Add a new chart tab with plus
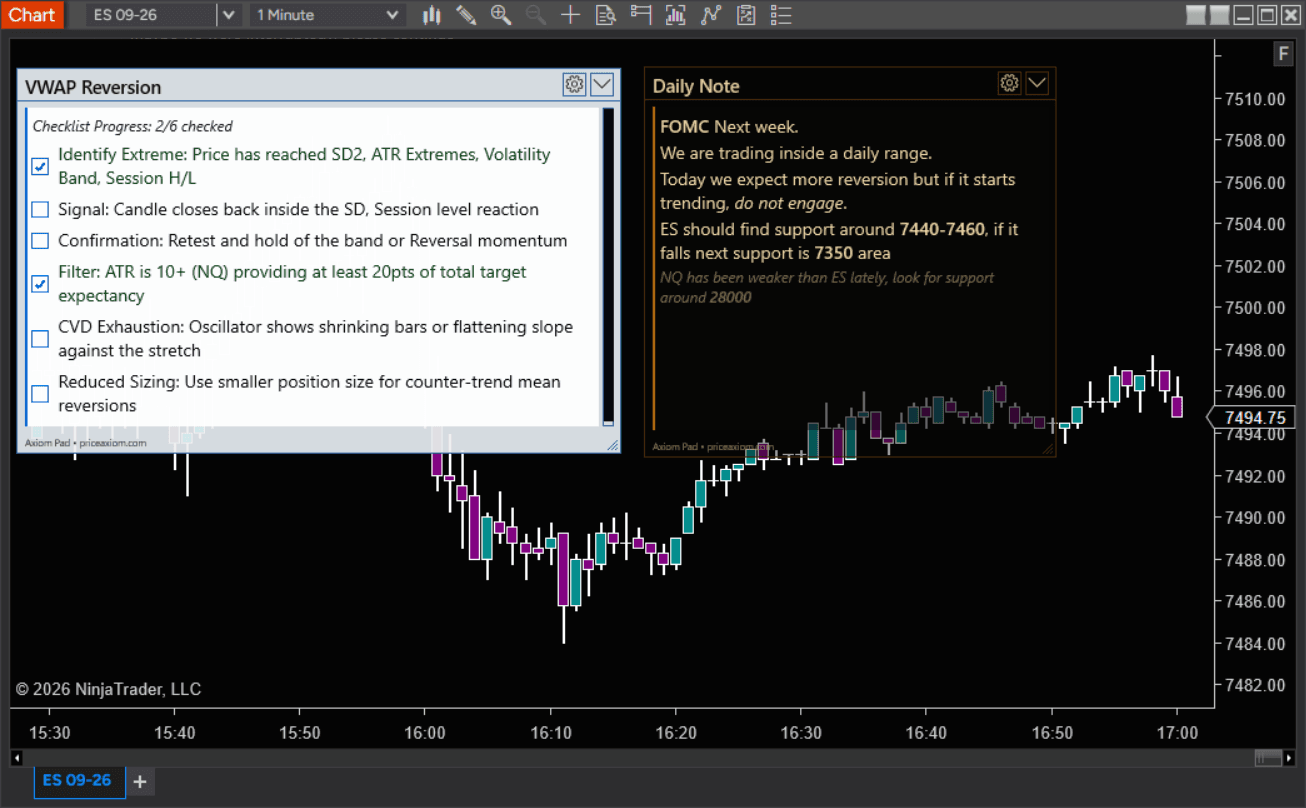 [x=140, y=781]
